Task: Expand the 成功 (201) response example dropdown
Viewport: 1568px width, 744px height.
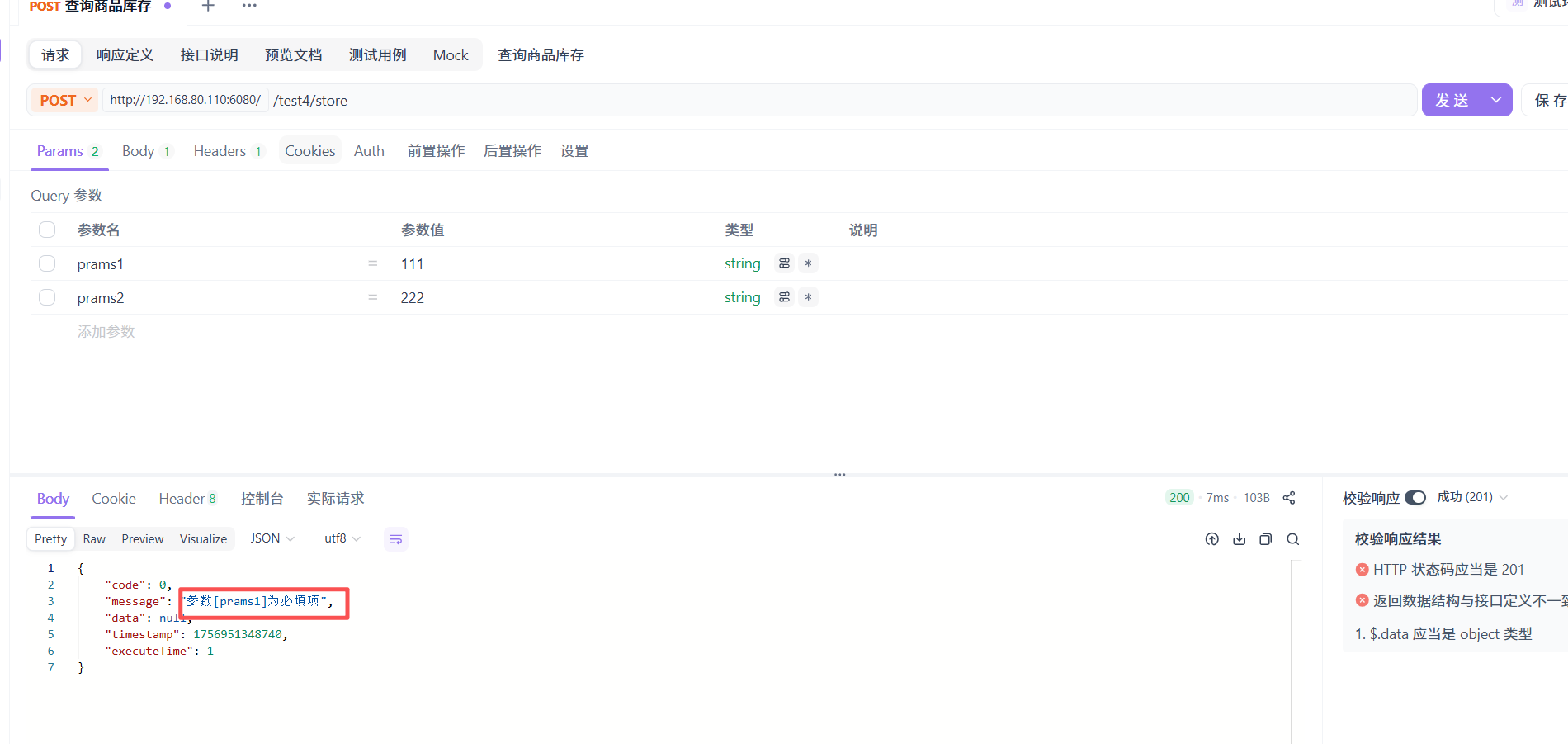Action: (1504, 496)
